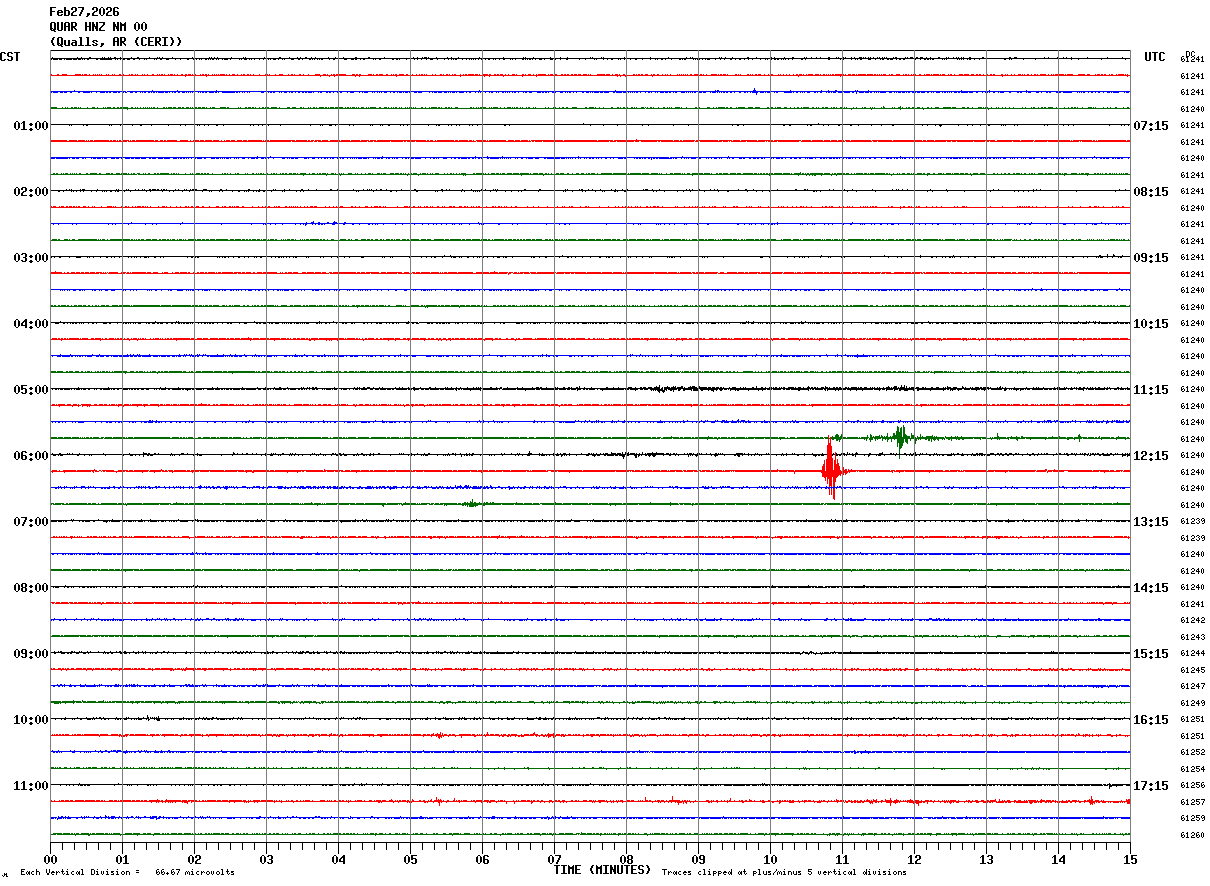Viewport: 1210px width, 886px height.
Task: Click the UTC timezone label
Action: click(x=1154, y=57)
